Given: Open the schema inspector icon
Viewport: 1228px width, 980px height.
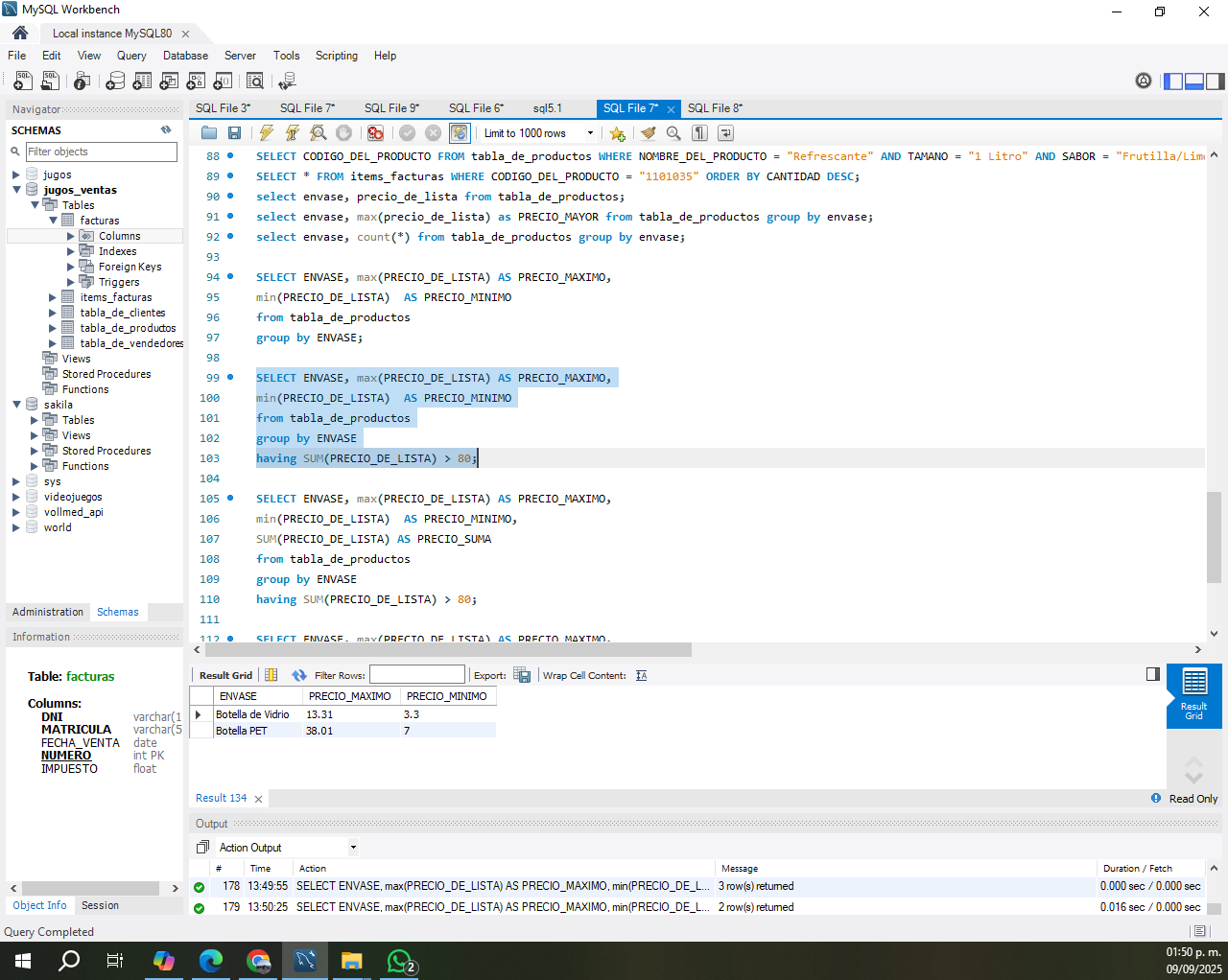Looking at the screenshot, I should pyautogui.click(x=83, y=82).
